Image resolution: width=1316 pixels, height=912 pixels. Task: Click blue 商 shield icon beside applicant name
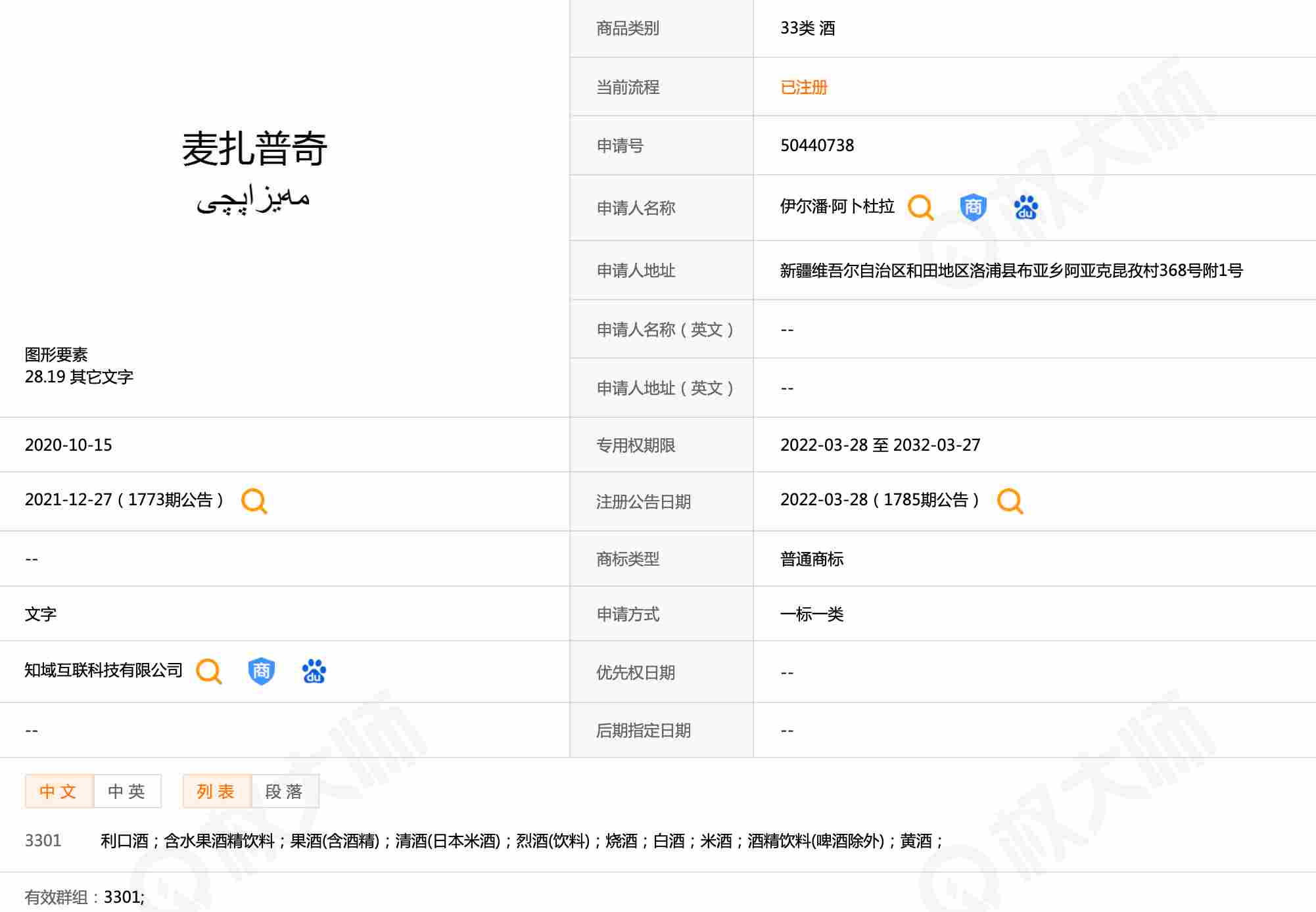[x=973, y=208]
